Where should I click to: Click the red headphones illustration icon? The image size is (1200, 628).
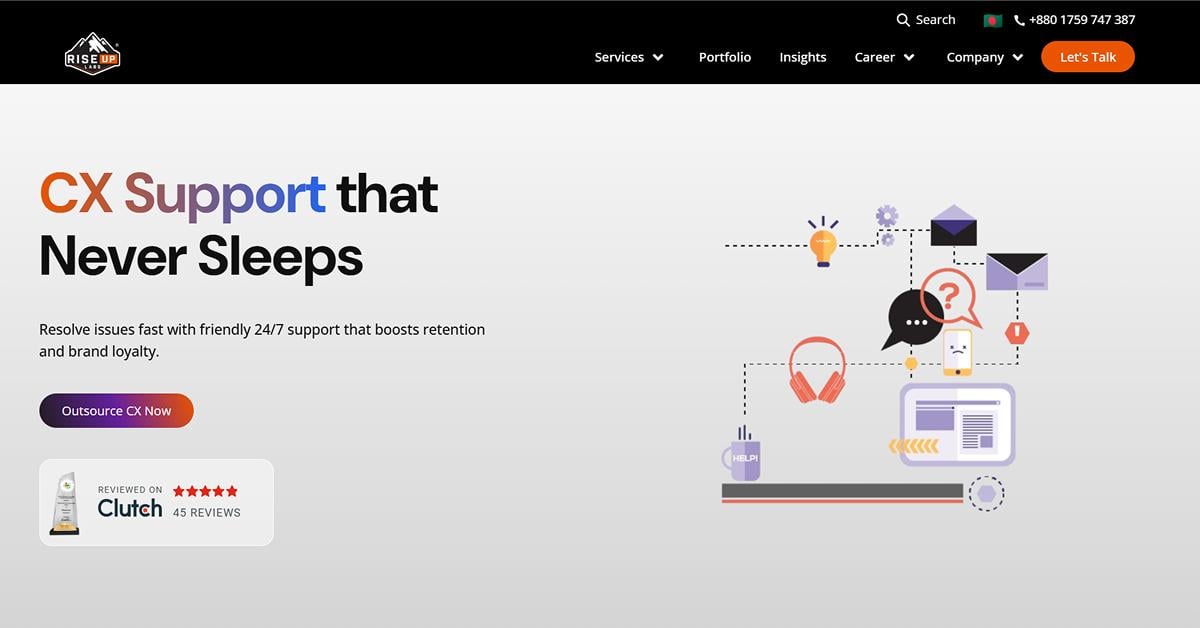click(817, 370)
